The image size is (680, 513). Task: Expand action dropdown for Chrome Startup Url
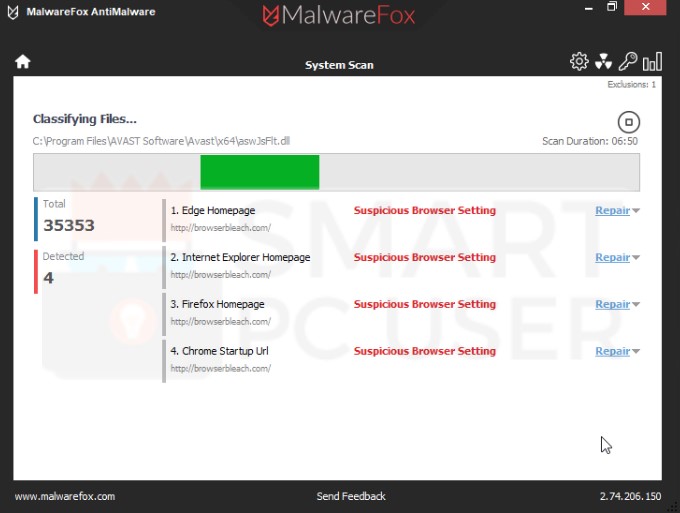point(636,351)
